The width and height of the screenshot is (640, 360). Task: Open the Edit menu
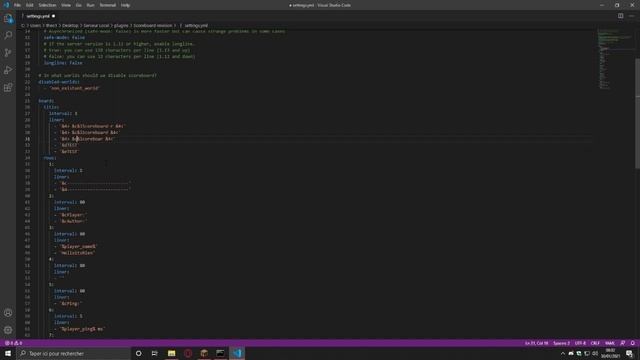[x=29, y=5]
